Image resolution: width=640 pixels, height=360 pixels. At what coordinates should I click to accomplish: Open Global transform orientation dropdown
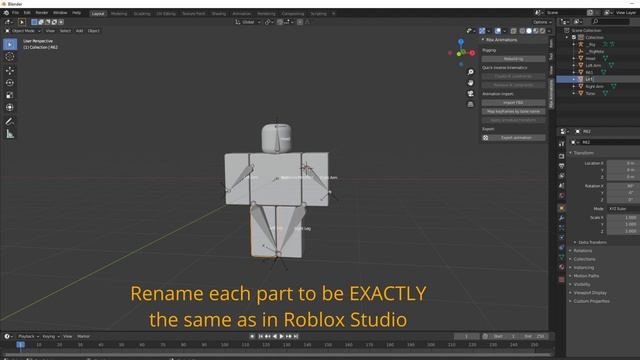(248, 22)
